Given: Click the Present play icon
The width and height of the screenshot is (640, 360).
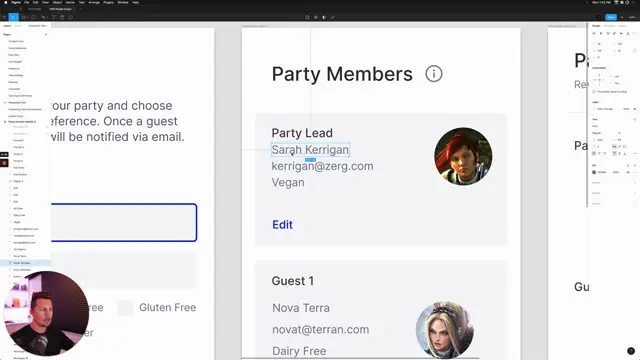Looking at the screenshot, I should coord(622,17).
